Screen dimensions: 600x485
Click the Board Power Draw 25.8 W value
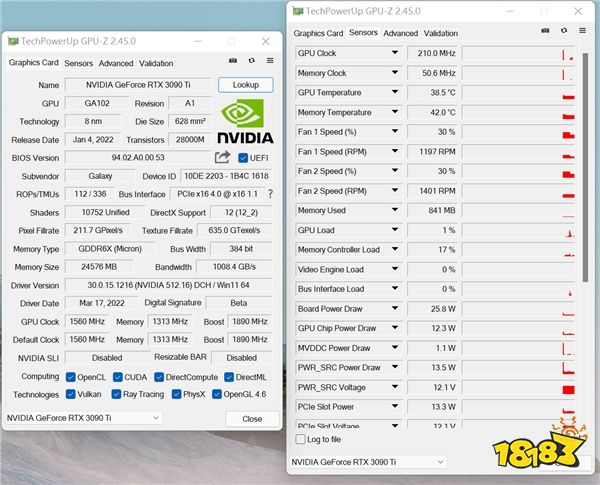pyautogui.click(x=432, y=309)
